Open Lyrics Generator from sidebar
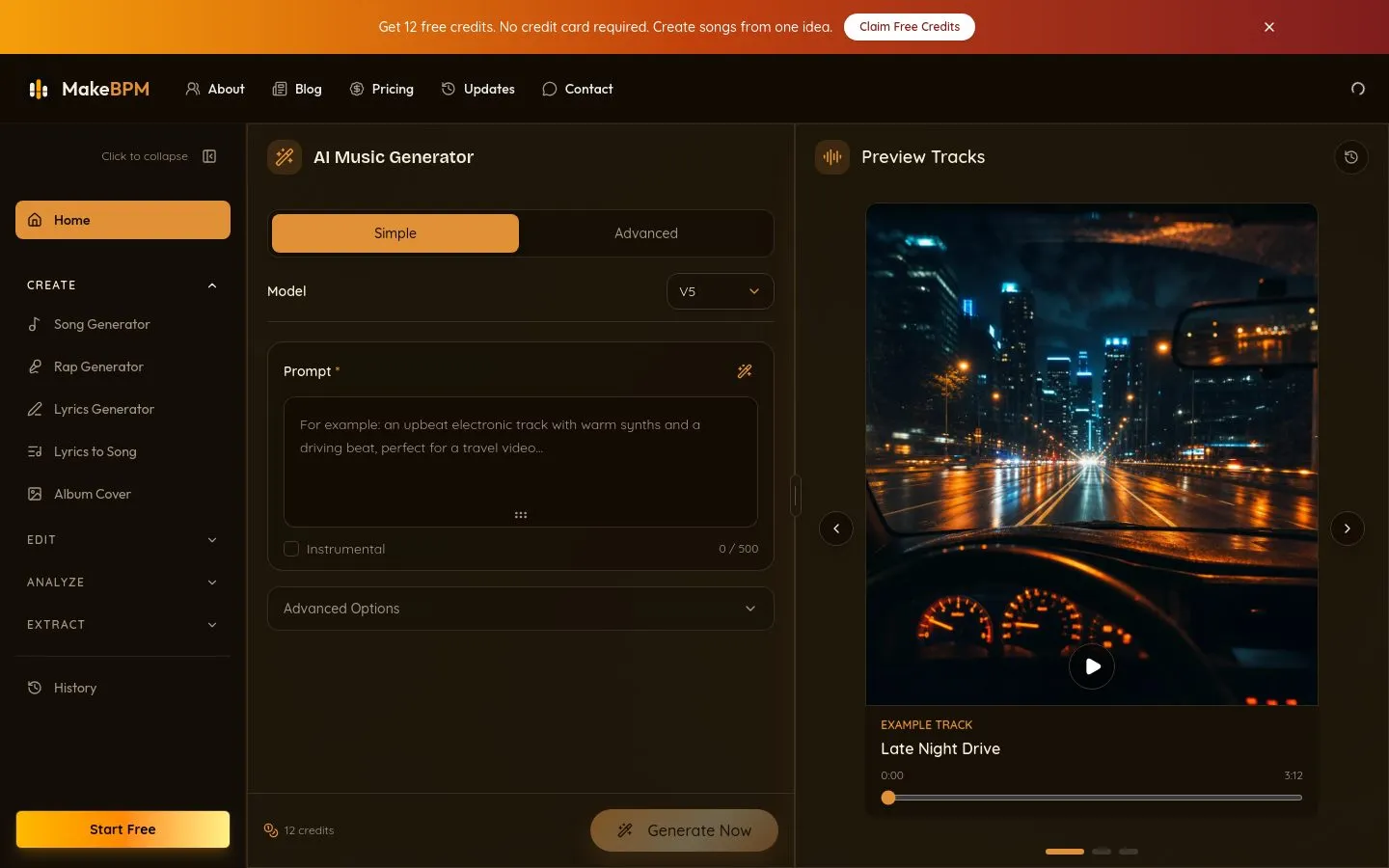 [123, 409]
